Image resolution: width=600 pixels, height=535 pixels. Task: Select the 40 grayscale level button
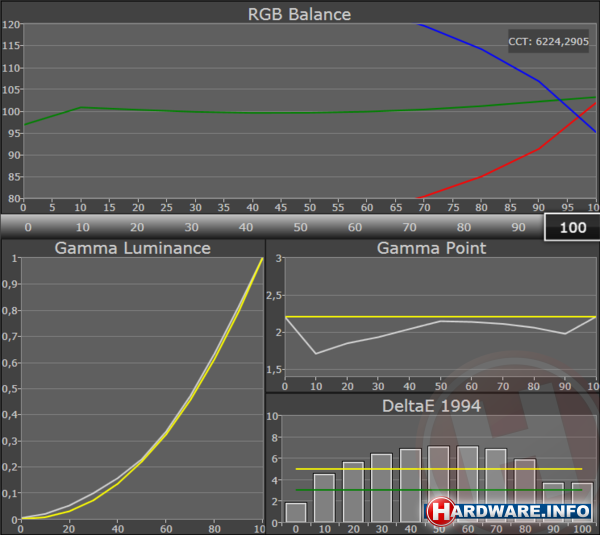(246, 227)
